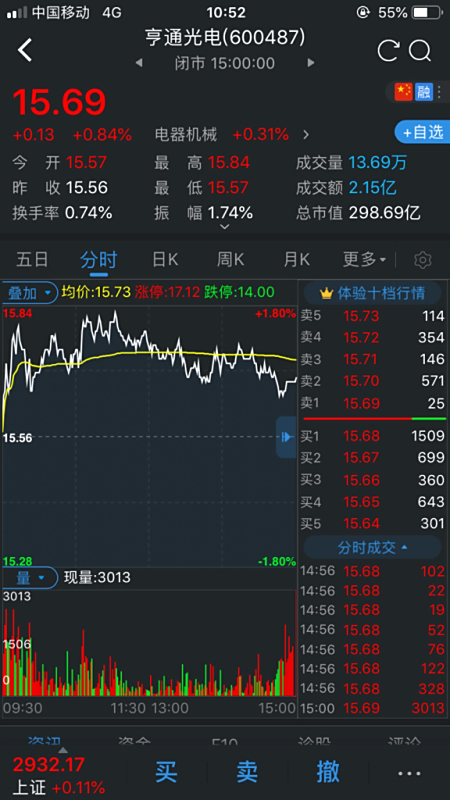450x800 pixels.
Task: Select the 买2 15.67 order row
Action: tap(372, 458)
